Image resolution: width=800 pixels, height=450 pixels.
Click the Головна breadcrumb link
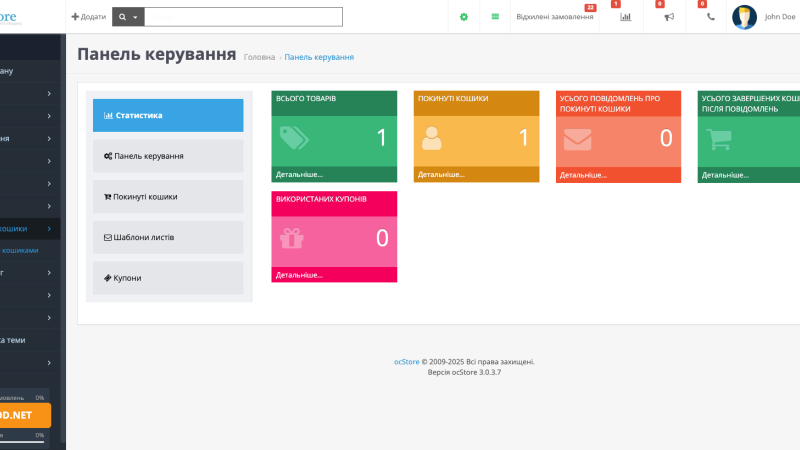[259, 57]
